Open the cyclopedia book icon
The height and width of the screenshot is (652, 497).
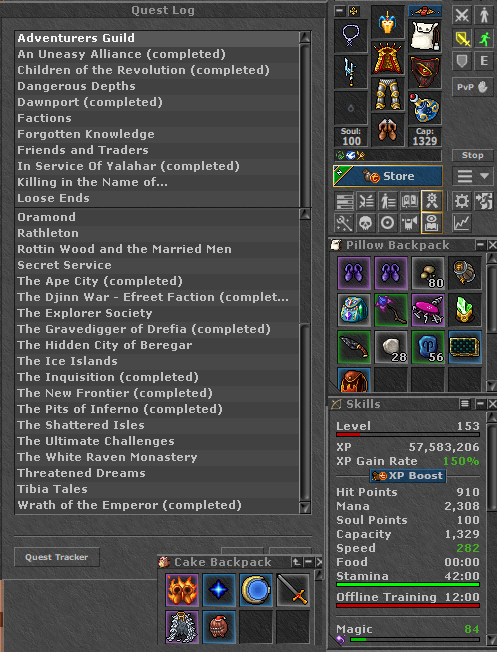pyautogui.click(x=409, y=202)
